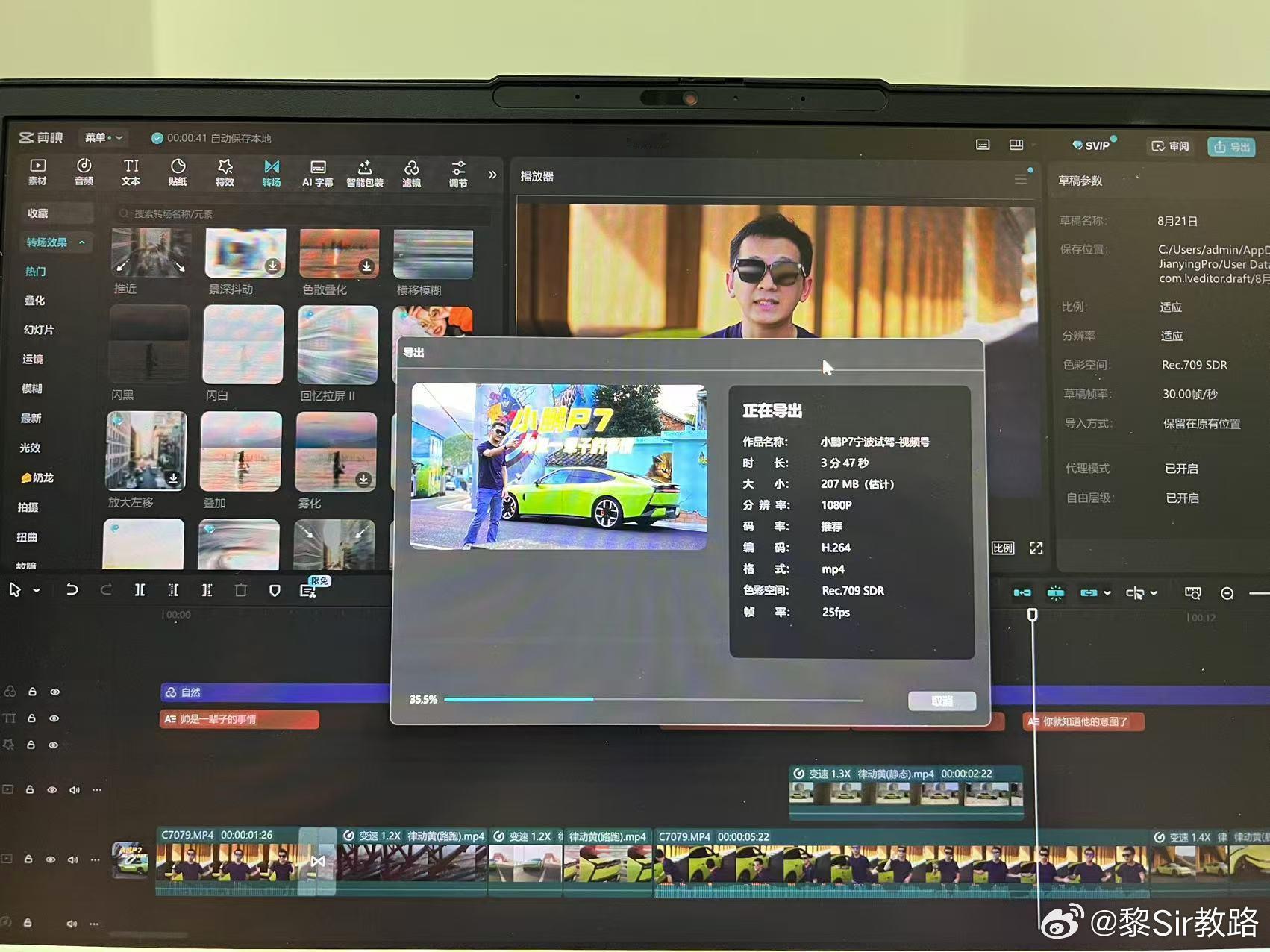Select the 叠化 transition category

[x=34, y=301]
